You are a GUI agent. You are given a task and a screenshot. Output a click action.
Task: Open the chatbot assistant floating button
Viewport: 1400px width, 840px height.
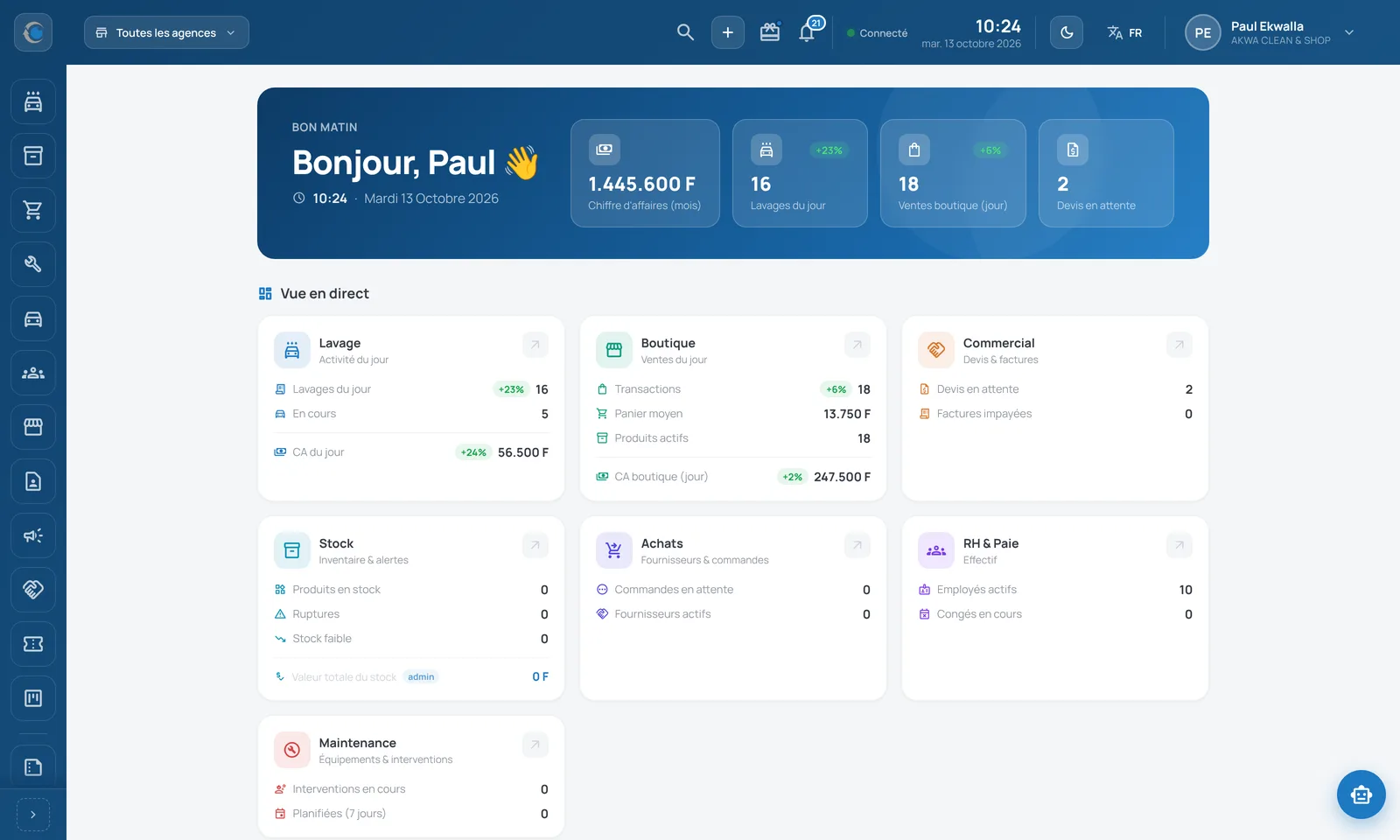pos(1361,794)
